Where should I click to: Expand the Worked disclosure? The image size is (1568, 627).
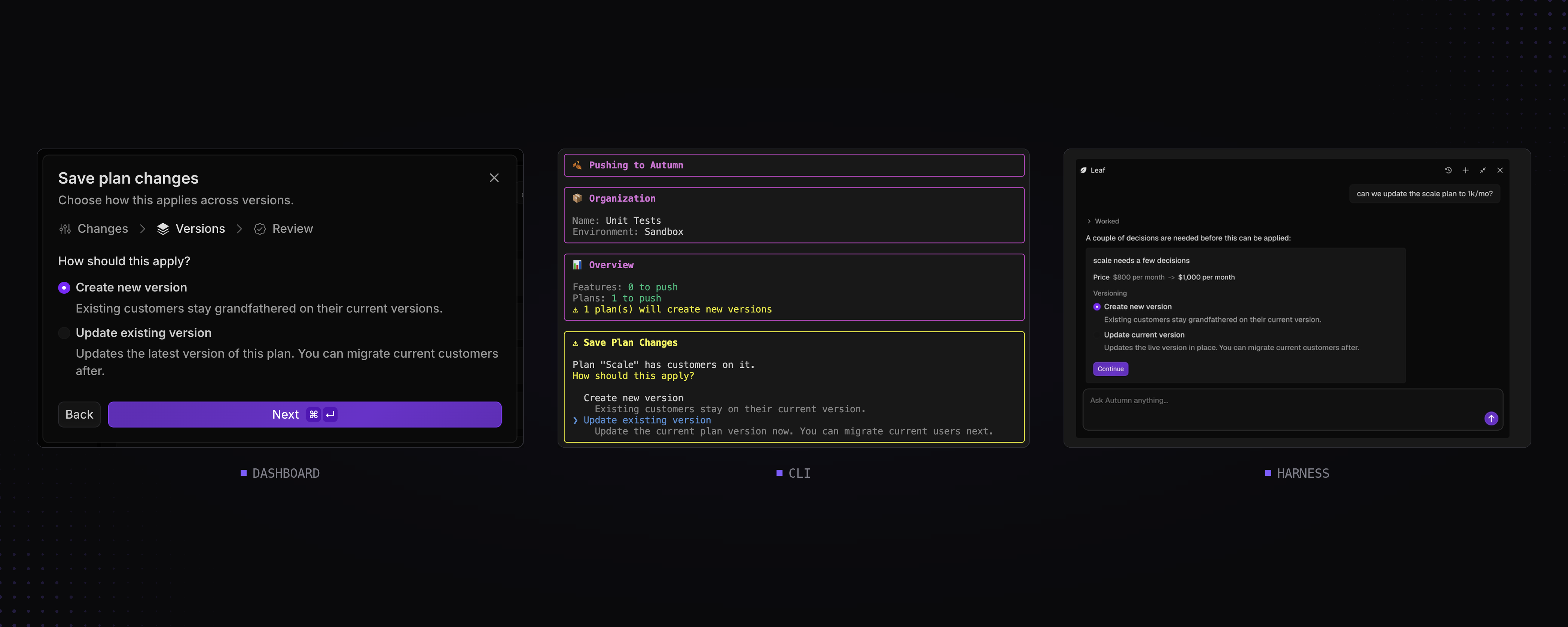pos(1103,221)
